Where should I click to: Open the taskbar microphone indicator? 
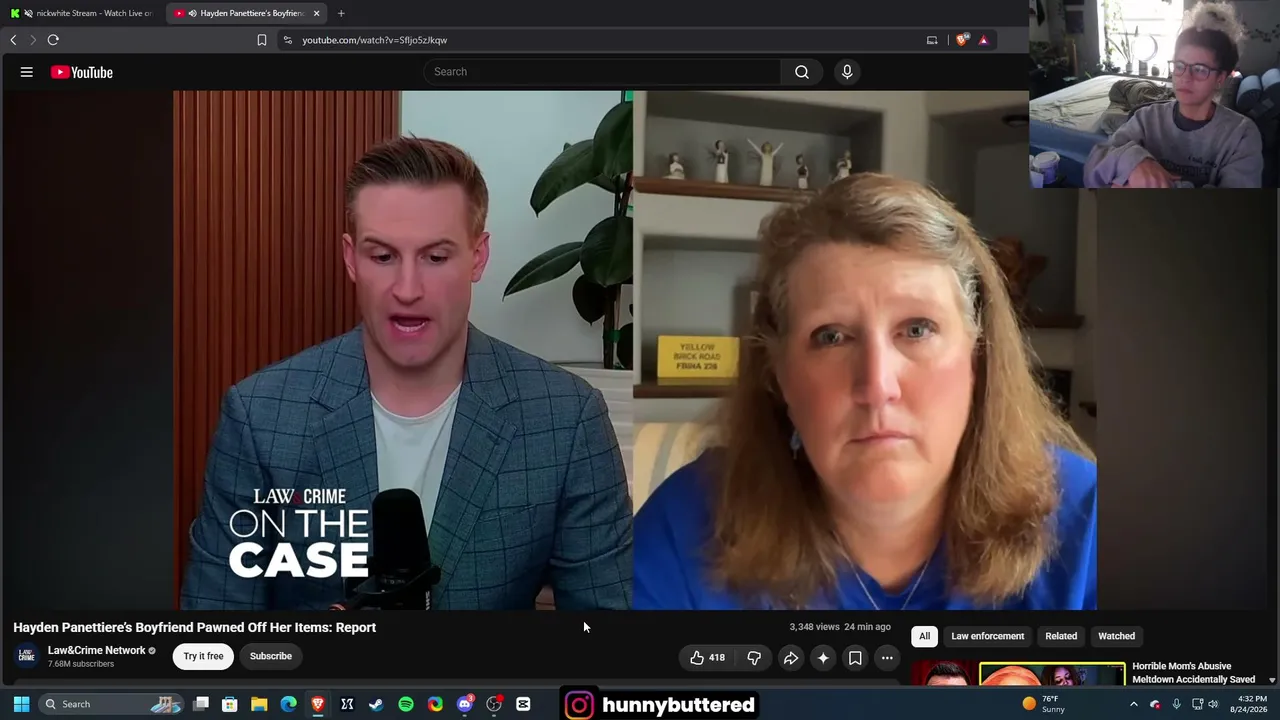pos(1176,704)
